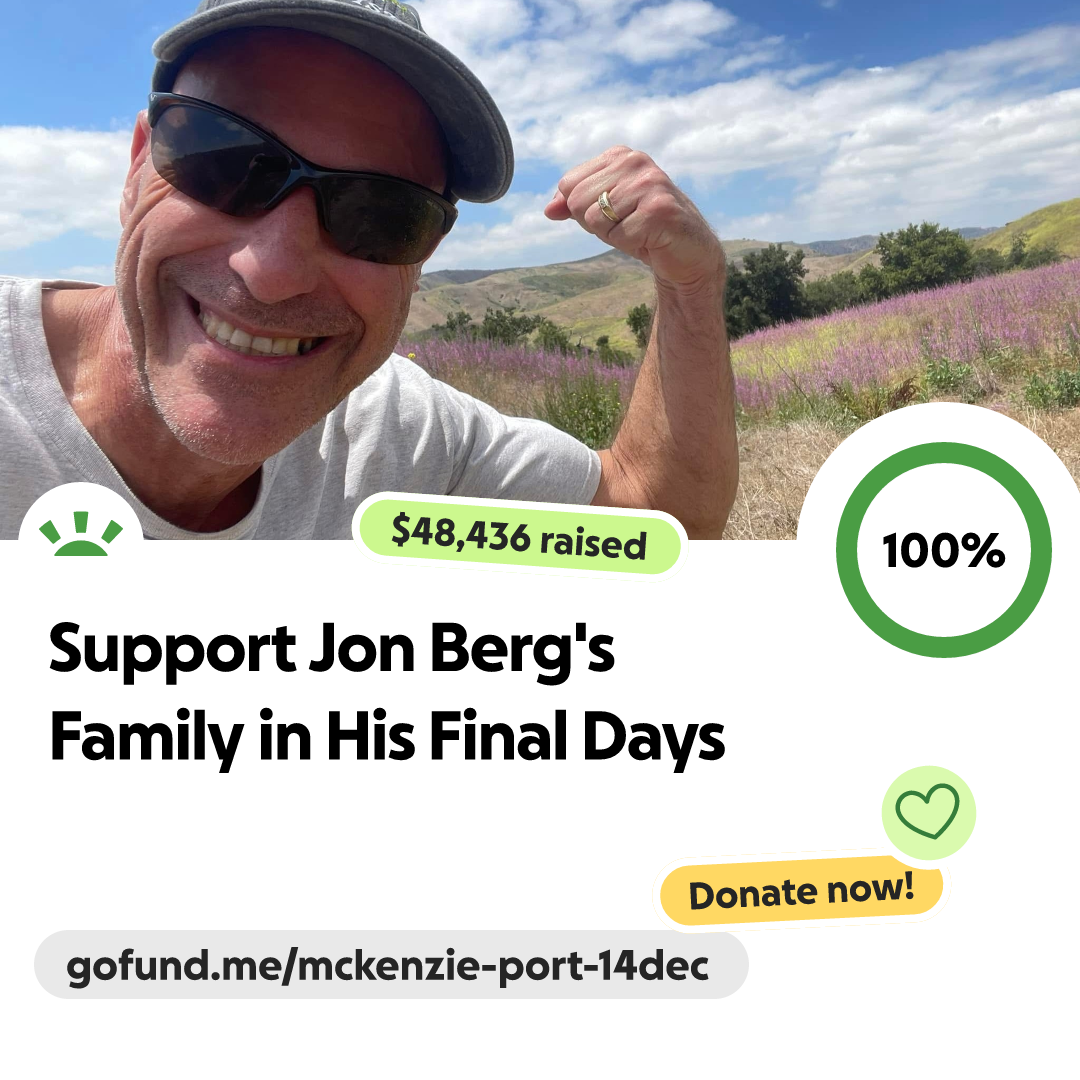The image size is (1080, 1080).
Task: Click the Donate now! button
Action: pos(801,891)
